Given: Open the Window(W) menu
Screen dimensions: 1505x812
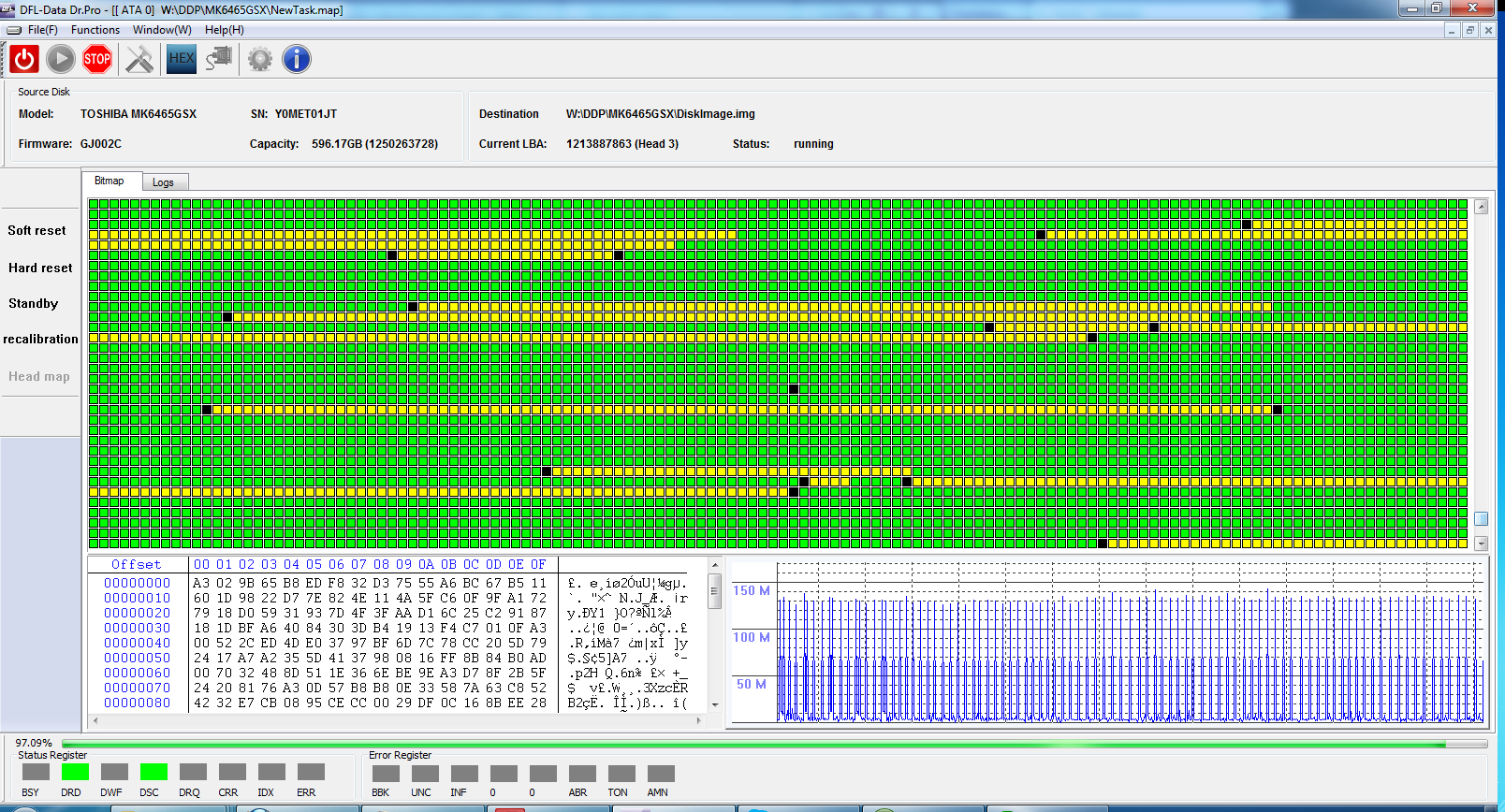Looking at the screenshot, I should click(162, 30).
